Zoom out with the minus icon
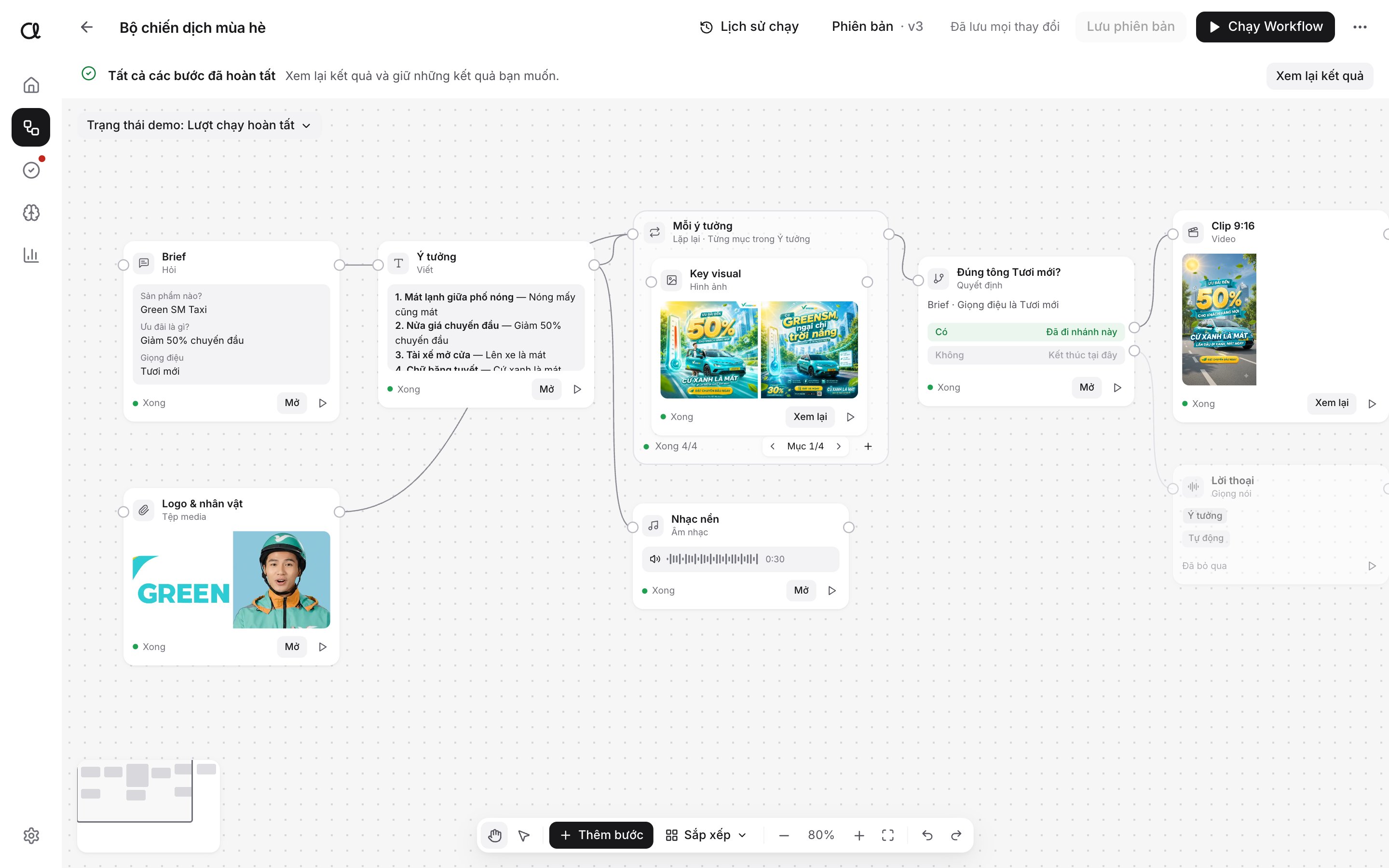The height and width of the screenshot is (868, 1389). (784, 835)
